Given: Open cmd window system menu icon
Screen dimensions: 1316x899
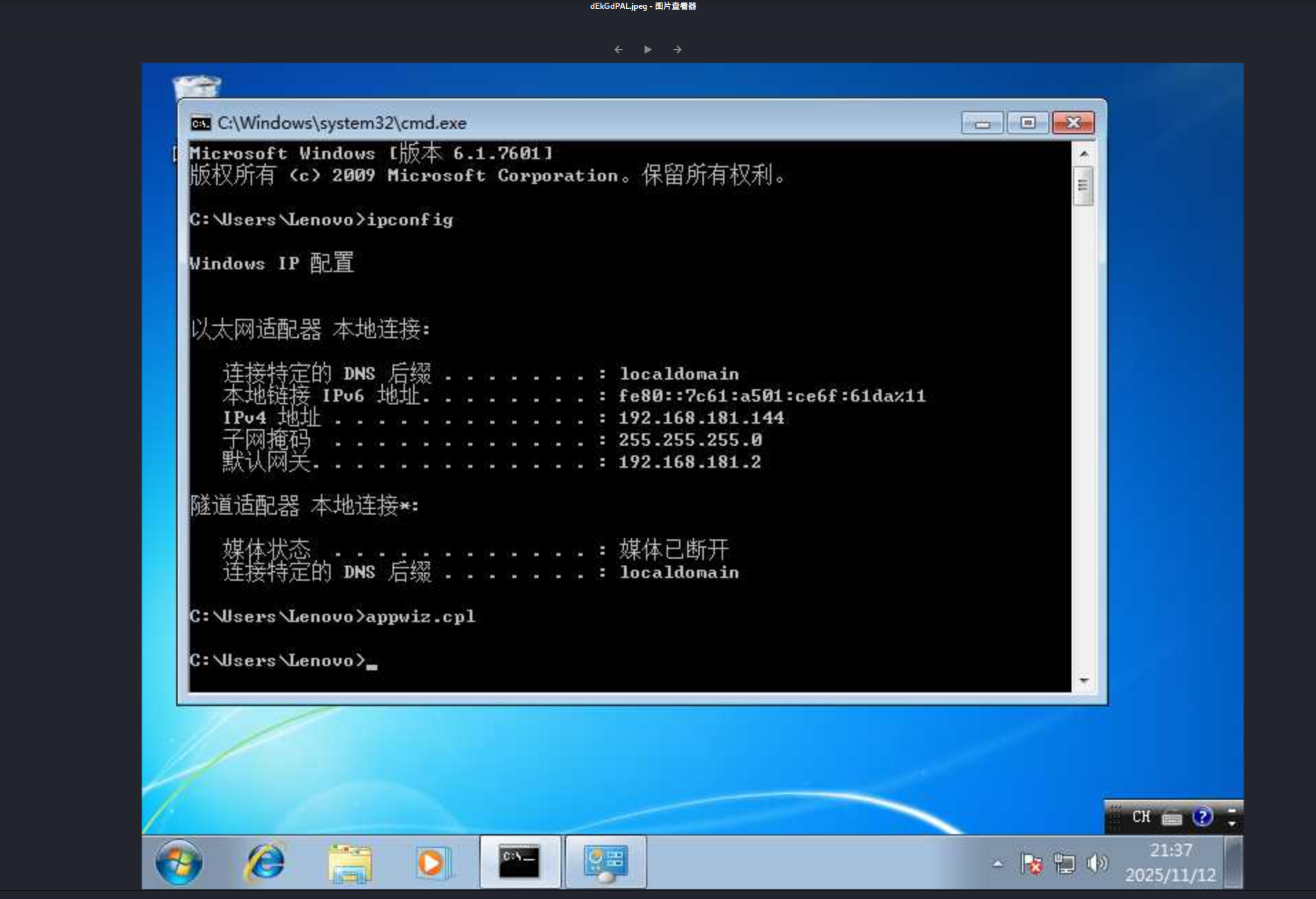Looking at the screenshot, I should click(x=200, y=123).
